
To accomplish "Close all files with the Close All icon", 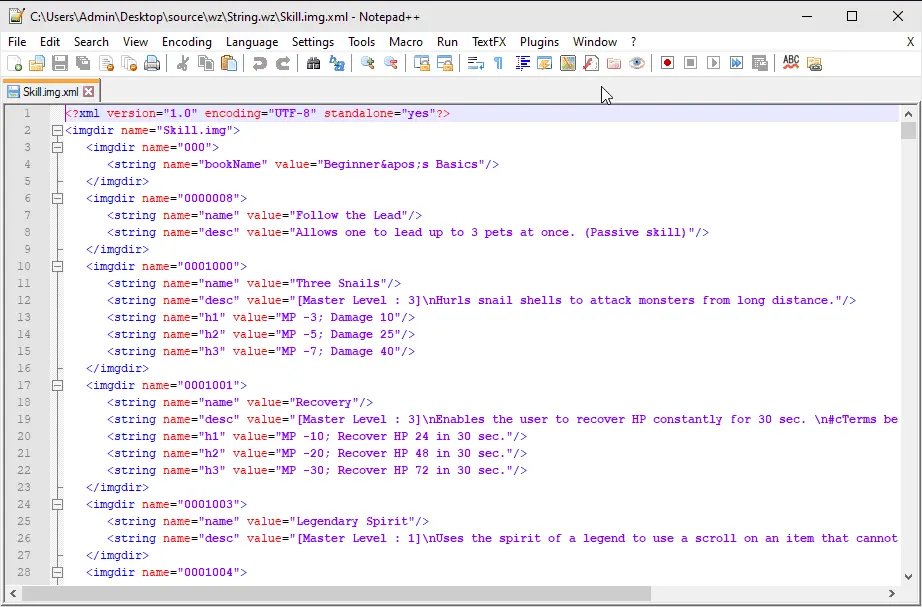I will coord(129,64).
